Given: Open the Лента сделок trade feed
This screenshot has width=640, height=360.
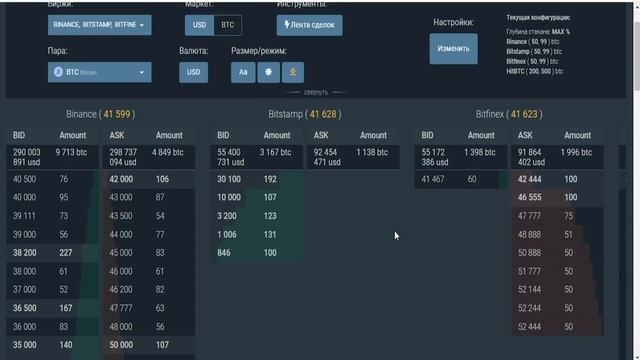Looking at the screenshot, I should pyautogui.click(x=309, y=25).
